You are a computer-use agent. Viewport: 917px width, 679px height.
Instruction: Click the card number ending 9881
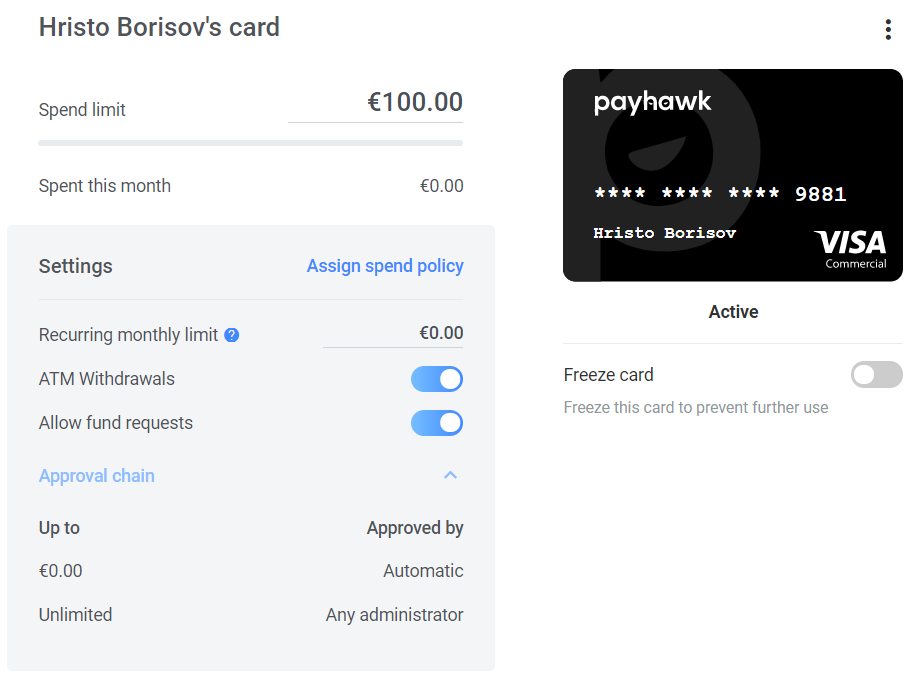pos(720,194)
